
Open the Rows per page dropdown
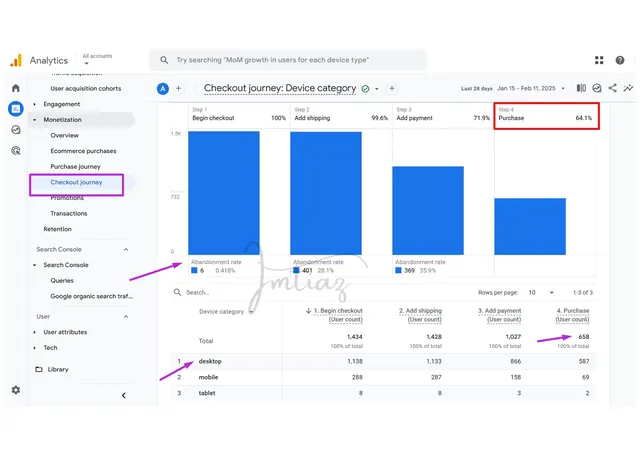click(541, 292)
